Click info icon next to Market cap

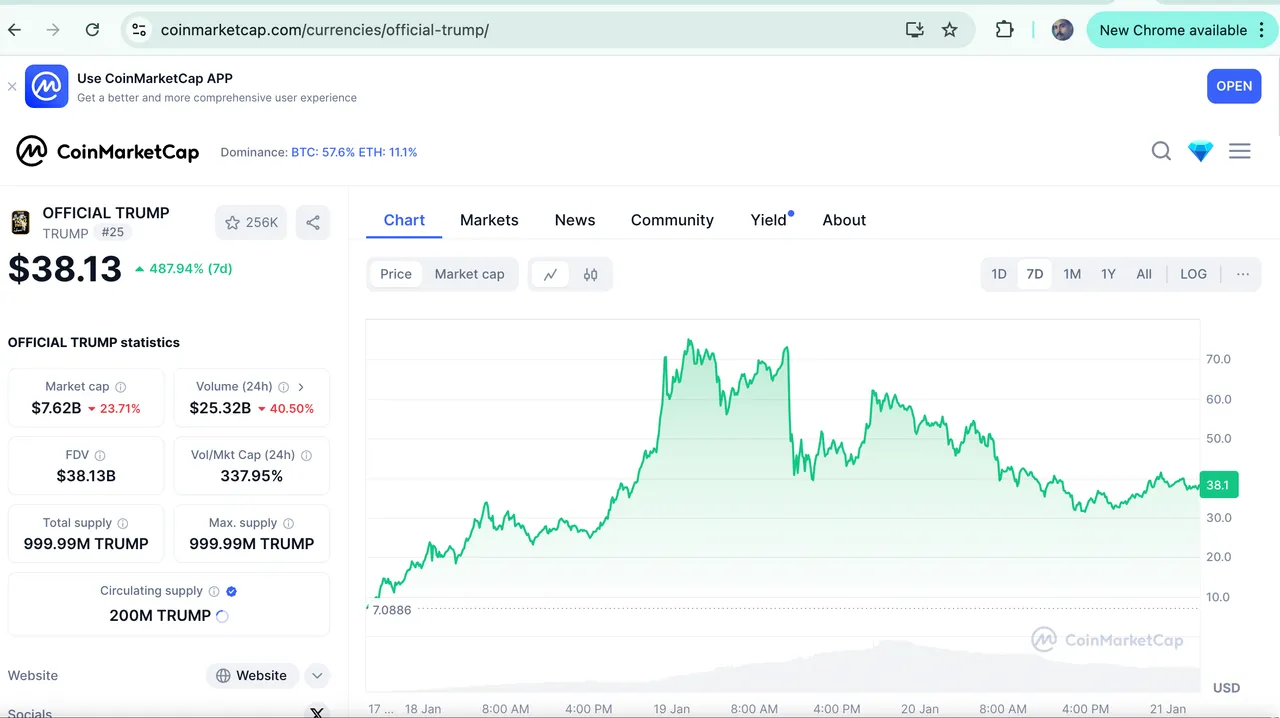click(121, 387)
